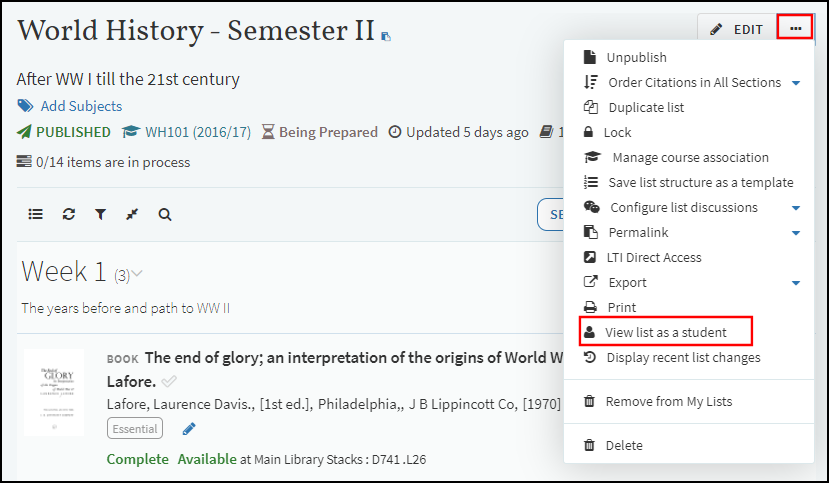Expand Order Citations in All Sections submenu

(x=796, y=83)
